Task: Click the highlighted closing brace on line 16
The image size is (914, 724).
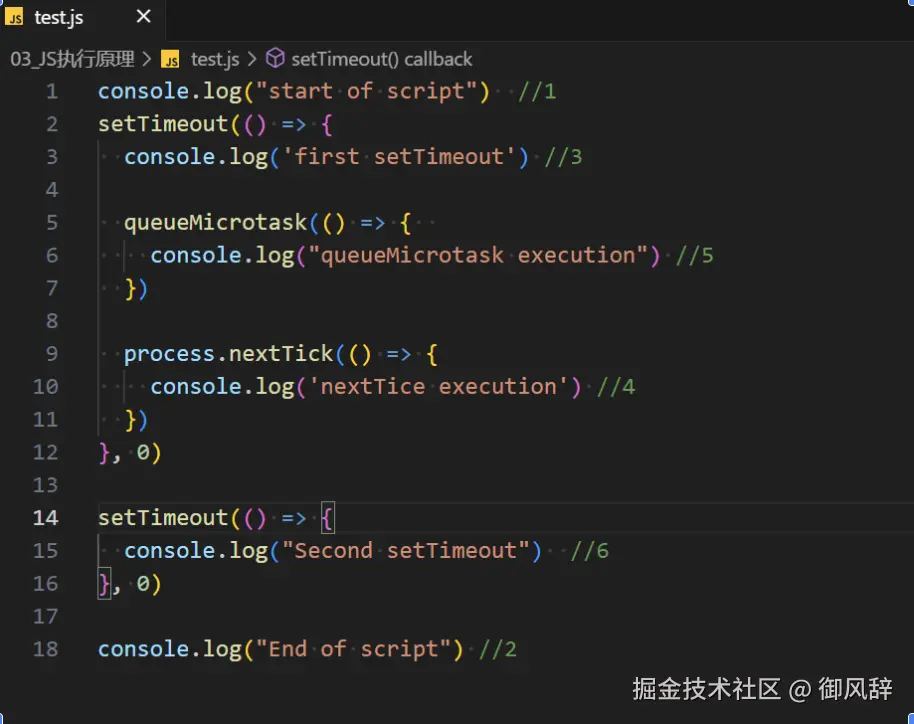Action: click(x=104, y=584)
